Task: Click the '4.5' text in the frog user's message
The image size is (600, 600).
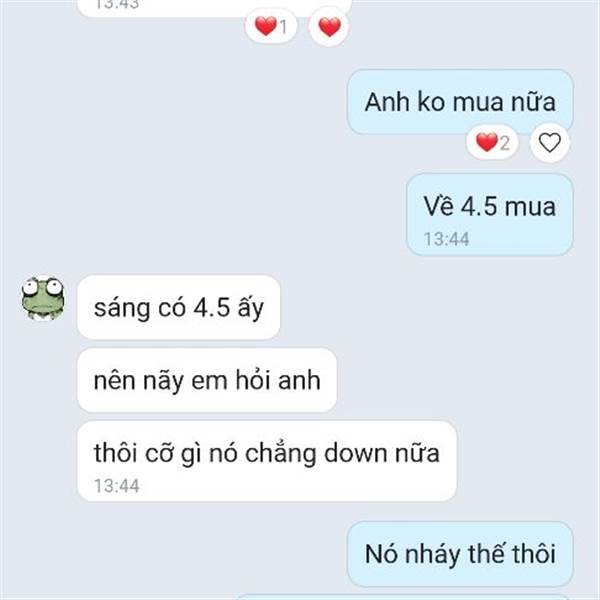Action: point(212,307)
